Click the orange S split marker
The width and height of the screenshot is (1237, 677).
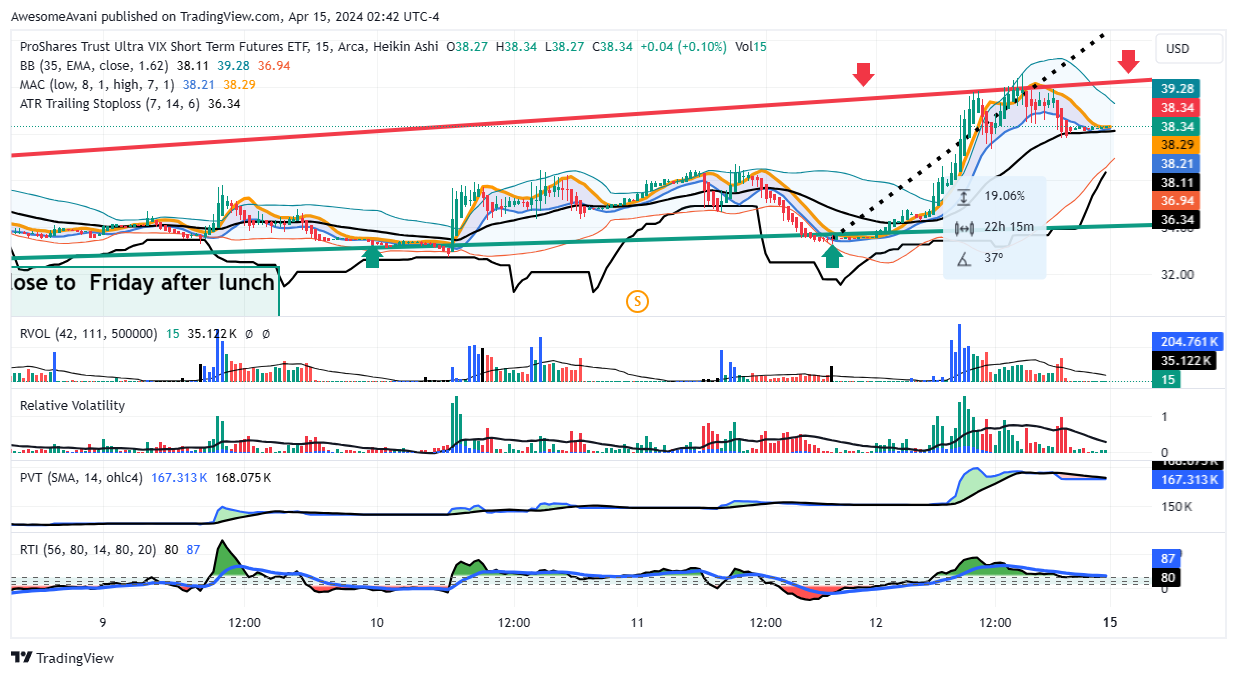[638, 299]
